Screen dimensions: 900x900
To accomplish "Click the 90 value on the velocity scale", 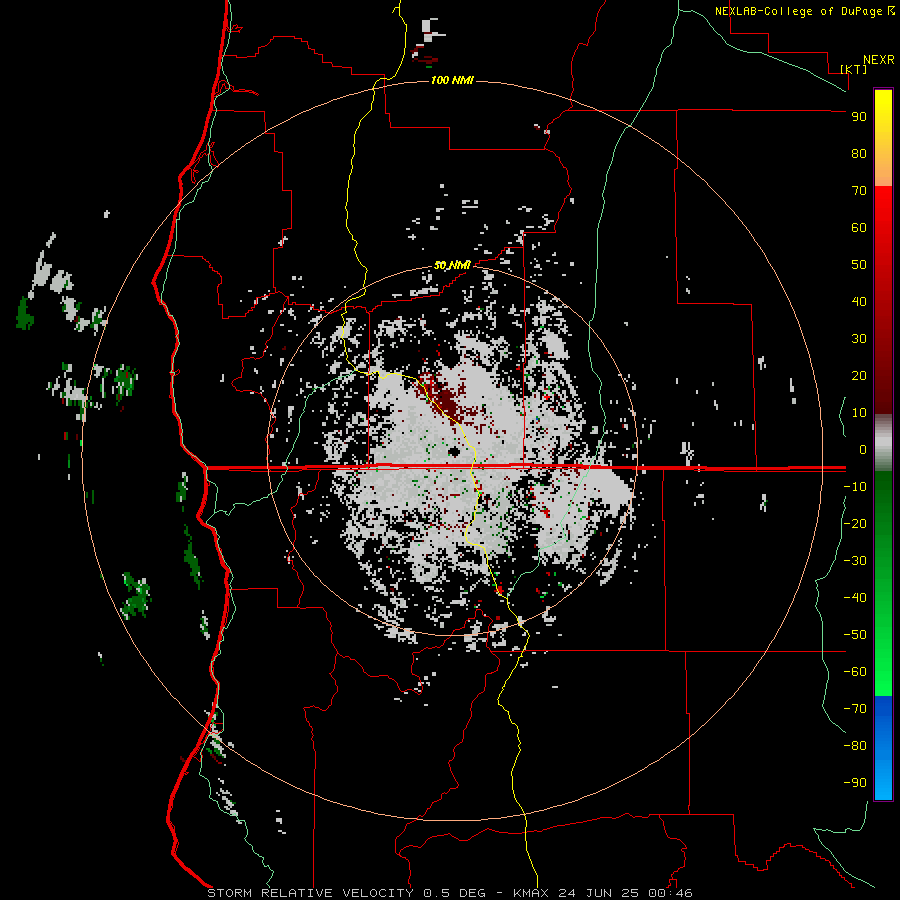I will [x=859, y=117].
